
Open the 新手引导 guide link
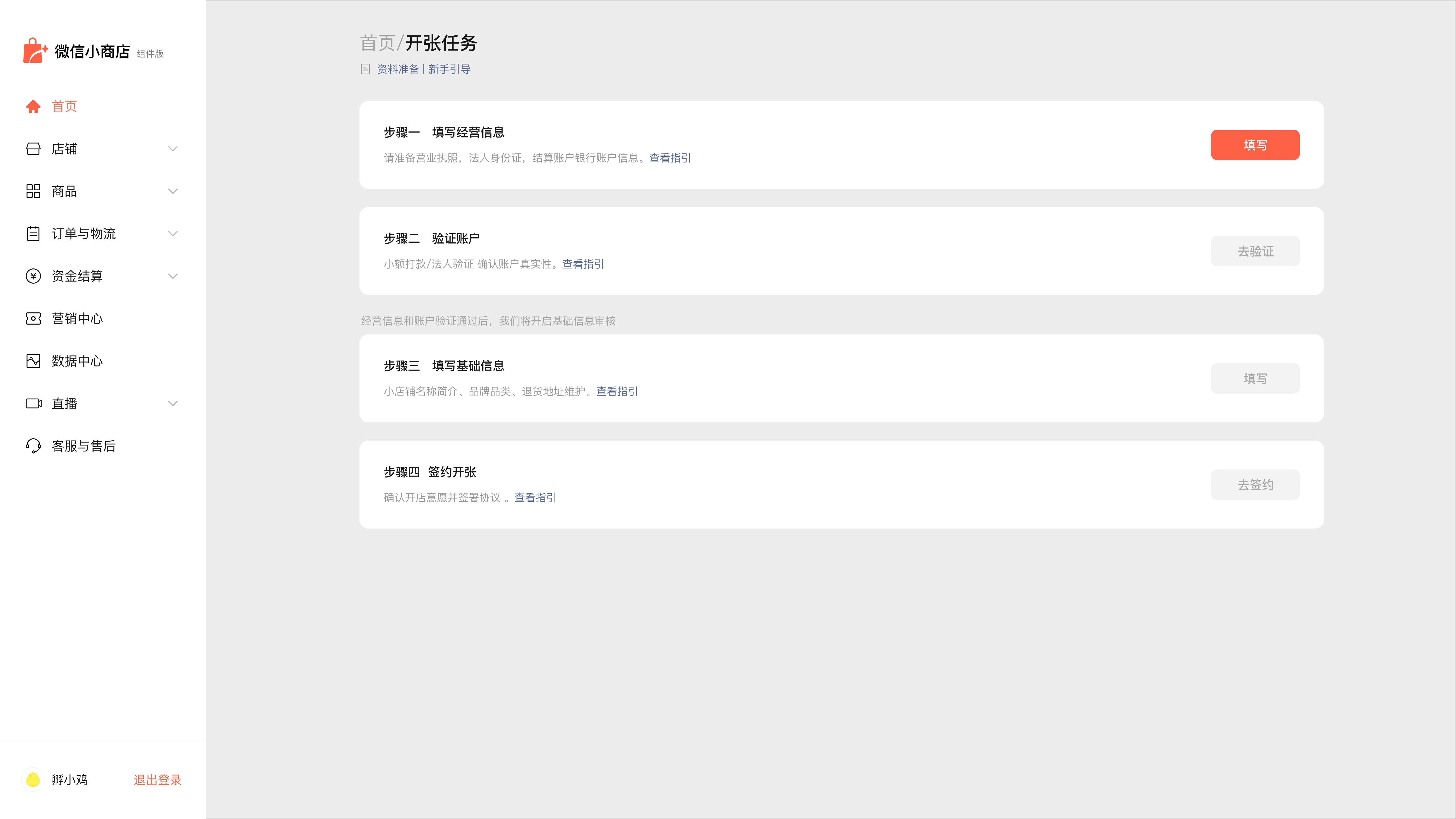(x=450, y=69)
